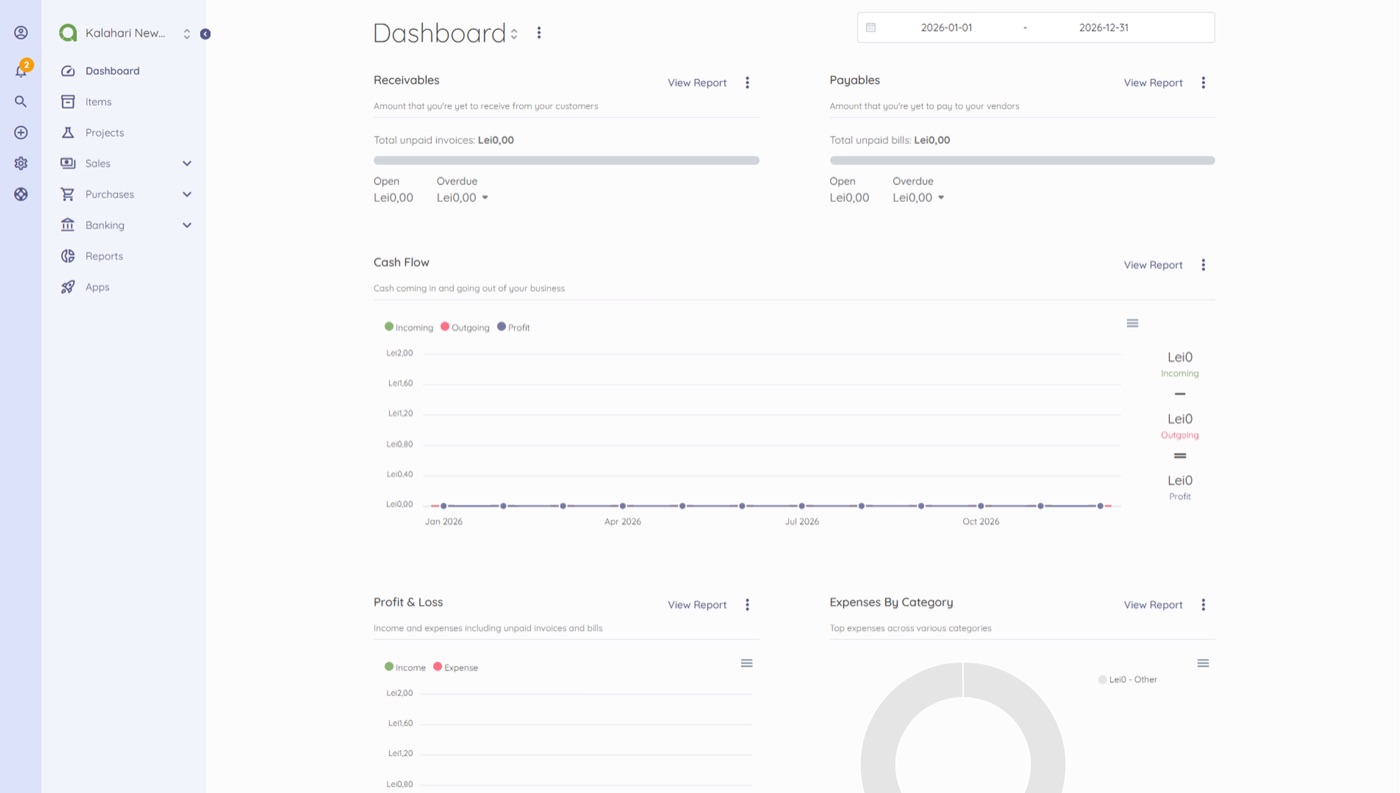Screen dimensions: 1400x793
Task: Open Dashboard title three-dot menu
Action: pos(539,33)
